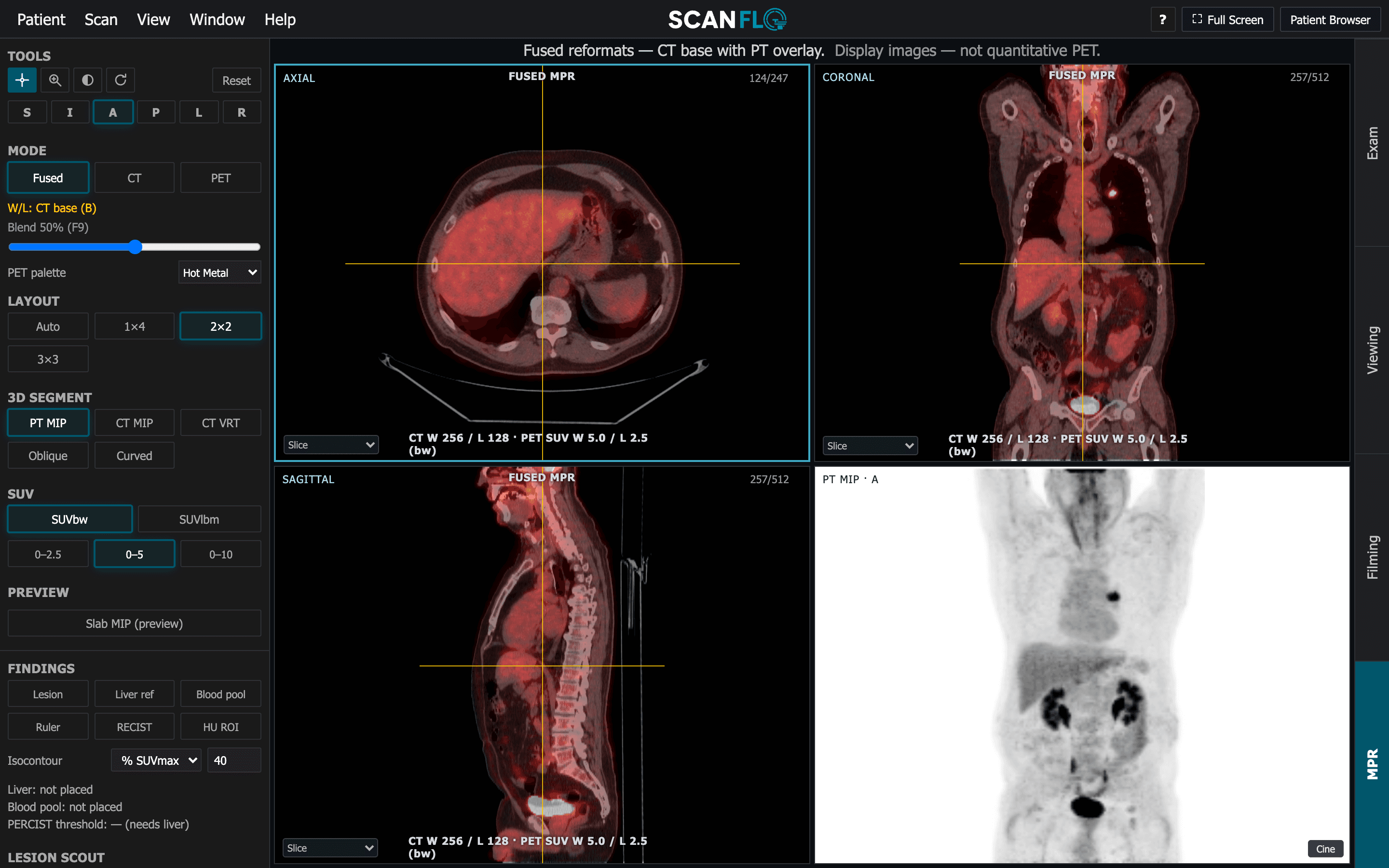The height and width of the screenshot is (868, 1389).
Task: Set orientation to L (left)
Action: tap(199, 112)
